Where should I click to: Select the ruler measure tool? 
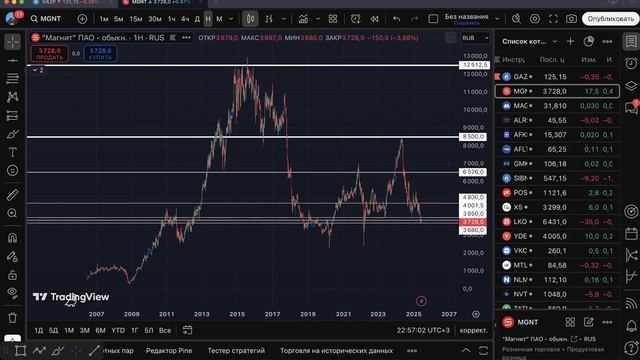pos(13,195)
